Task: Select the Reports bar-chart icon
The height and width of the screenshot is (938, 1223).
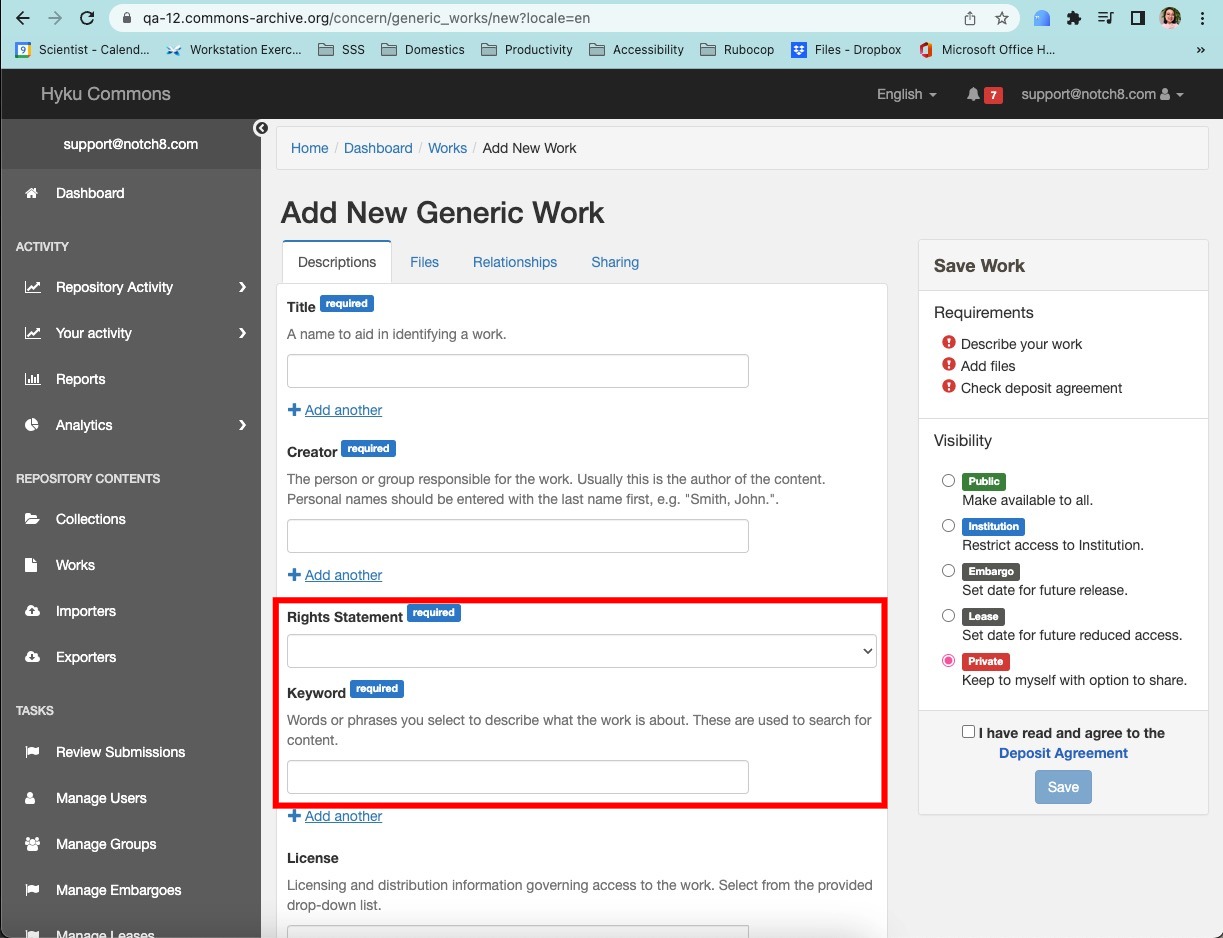Action: 35,379
